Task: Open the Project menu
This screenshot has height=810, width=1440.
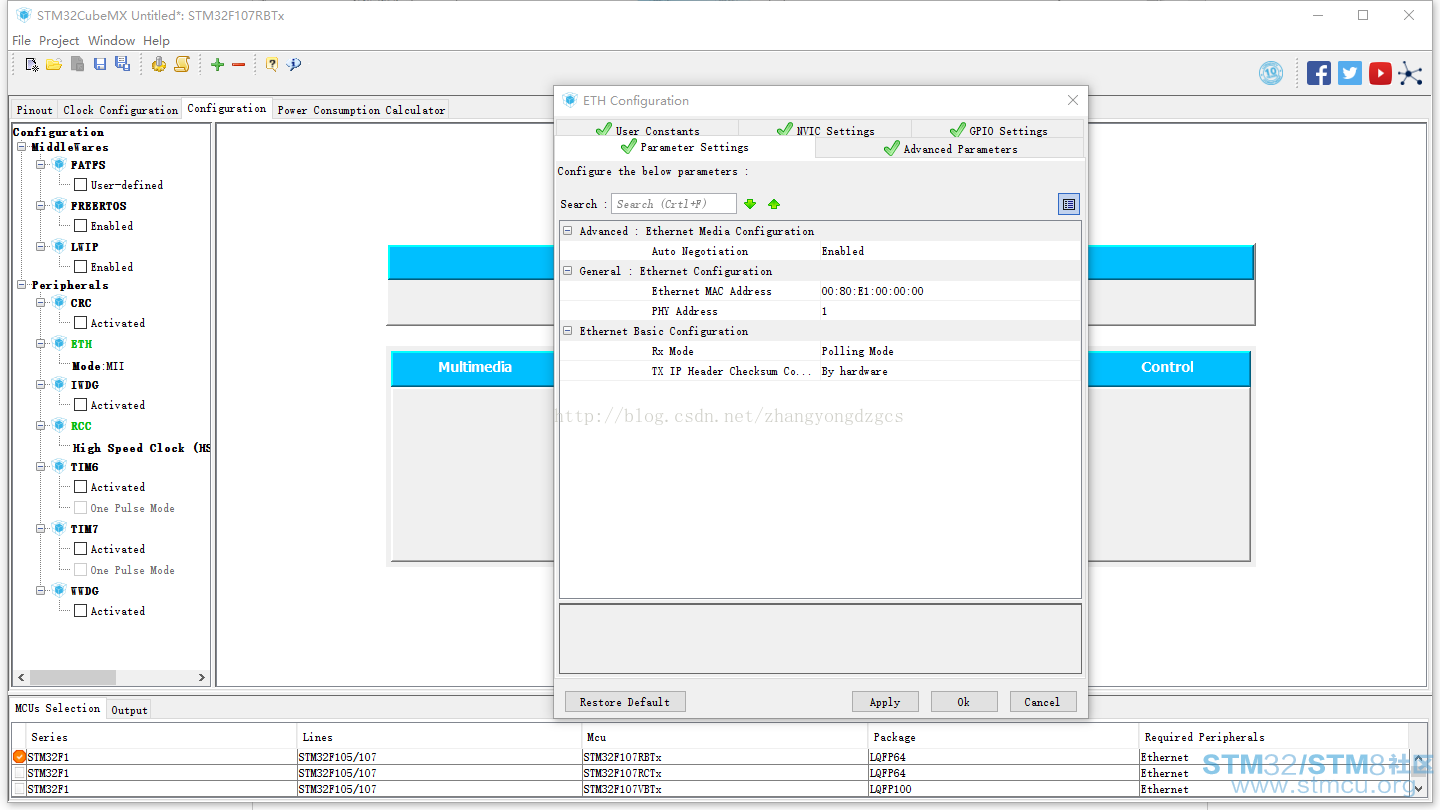Action: click(x=59, y=41)
